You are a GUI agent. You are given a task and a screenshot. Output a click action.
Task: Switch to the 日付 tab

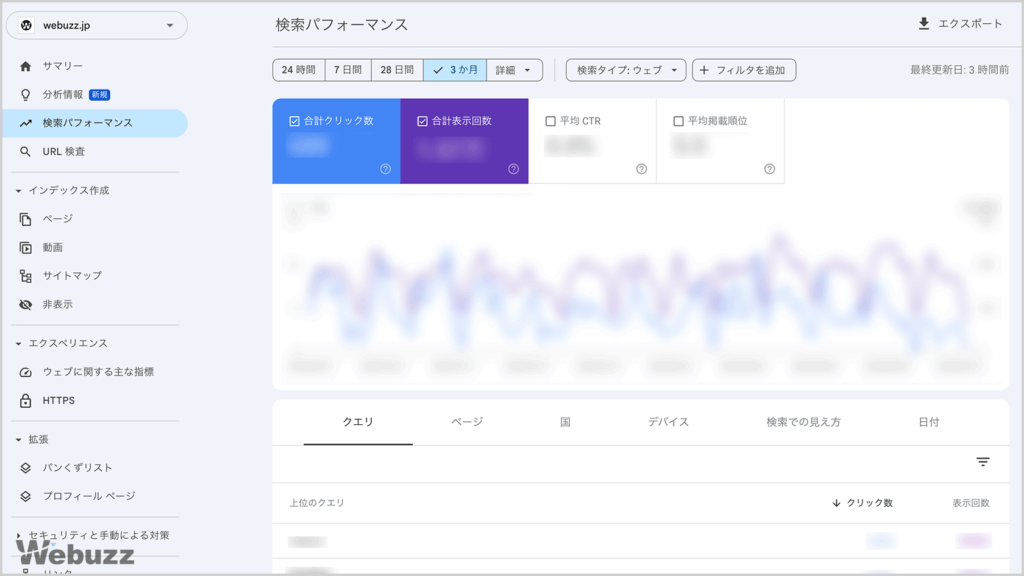929,422
